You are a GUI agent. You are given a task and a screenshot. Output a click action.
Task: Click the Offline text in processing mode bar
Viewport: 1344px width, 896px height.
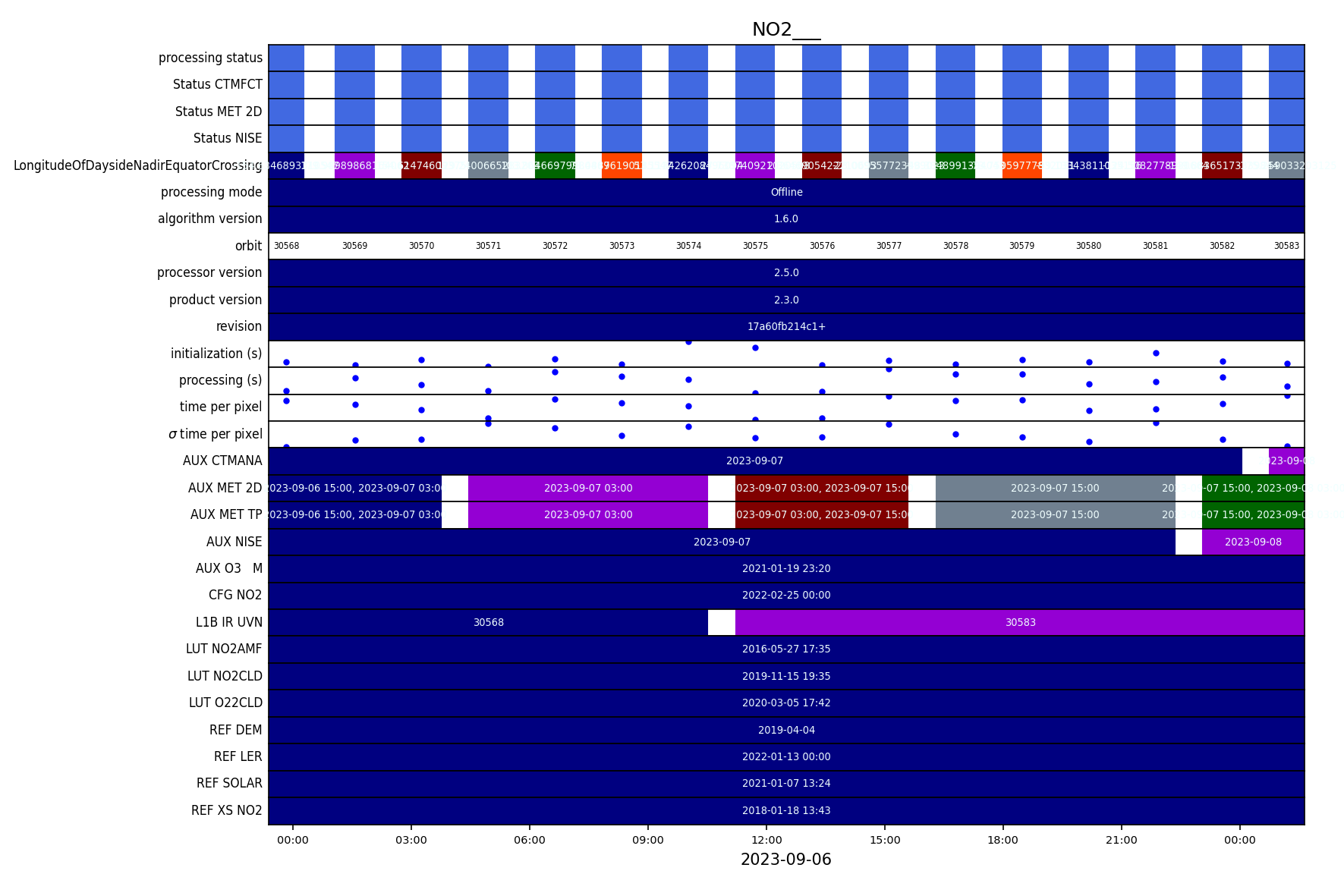(x=786, y=192)
